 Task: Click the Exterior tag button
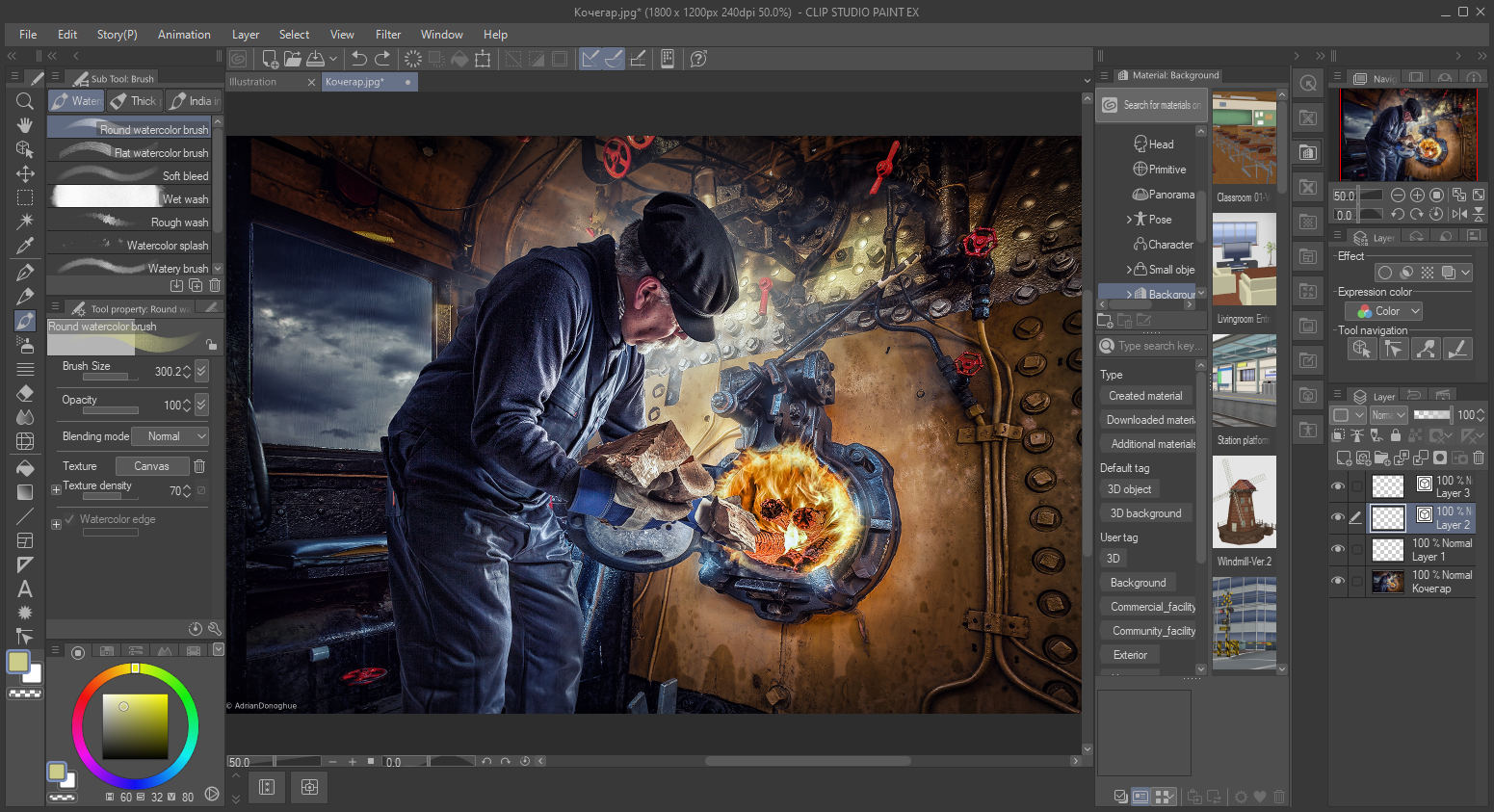point(1130,655)
